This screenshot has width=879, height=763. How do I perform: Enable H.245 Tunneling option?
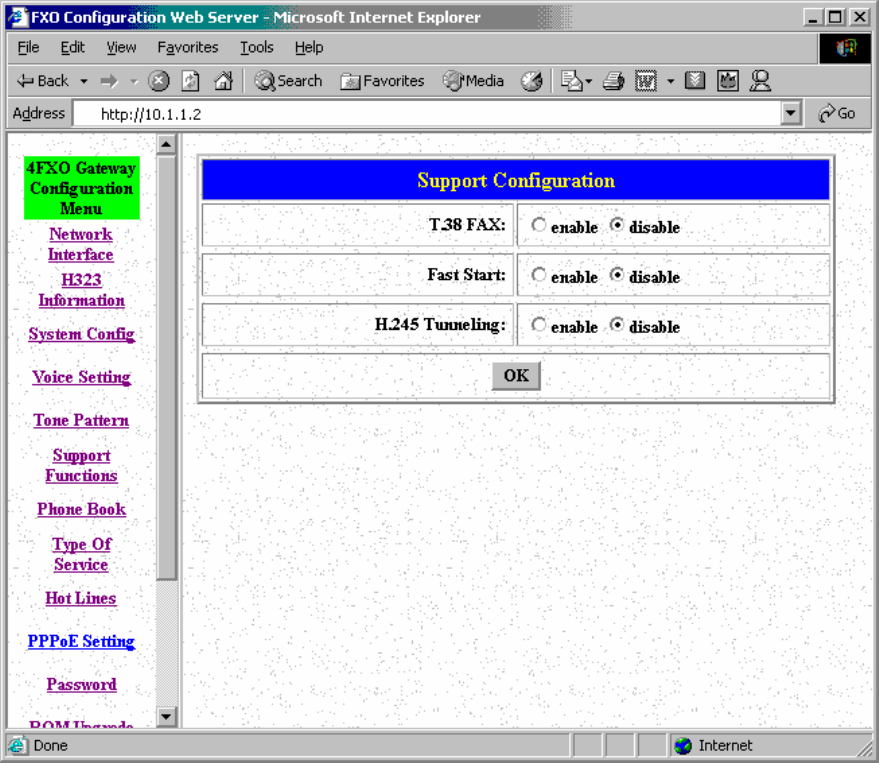[539, 325]
